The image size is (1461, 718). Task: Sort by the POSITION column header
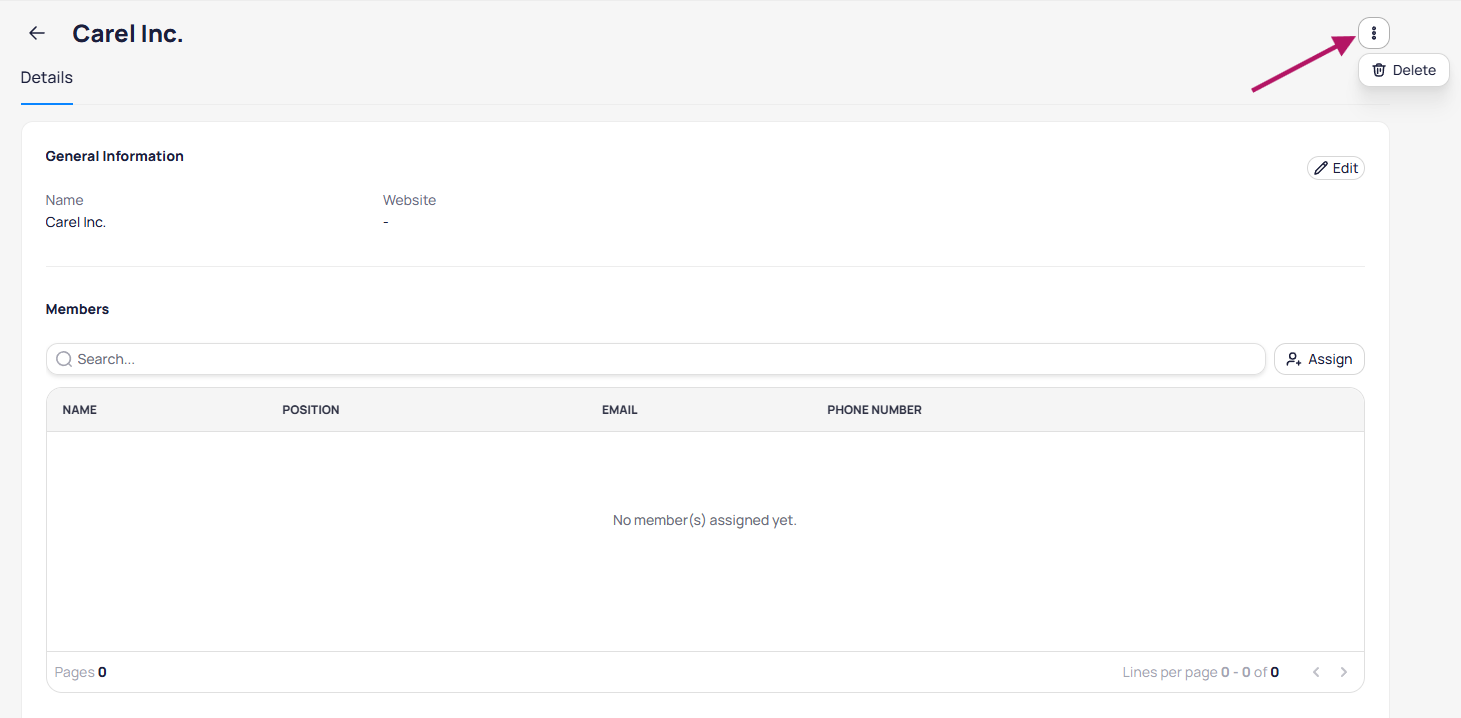[310, 410]
